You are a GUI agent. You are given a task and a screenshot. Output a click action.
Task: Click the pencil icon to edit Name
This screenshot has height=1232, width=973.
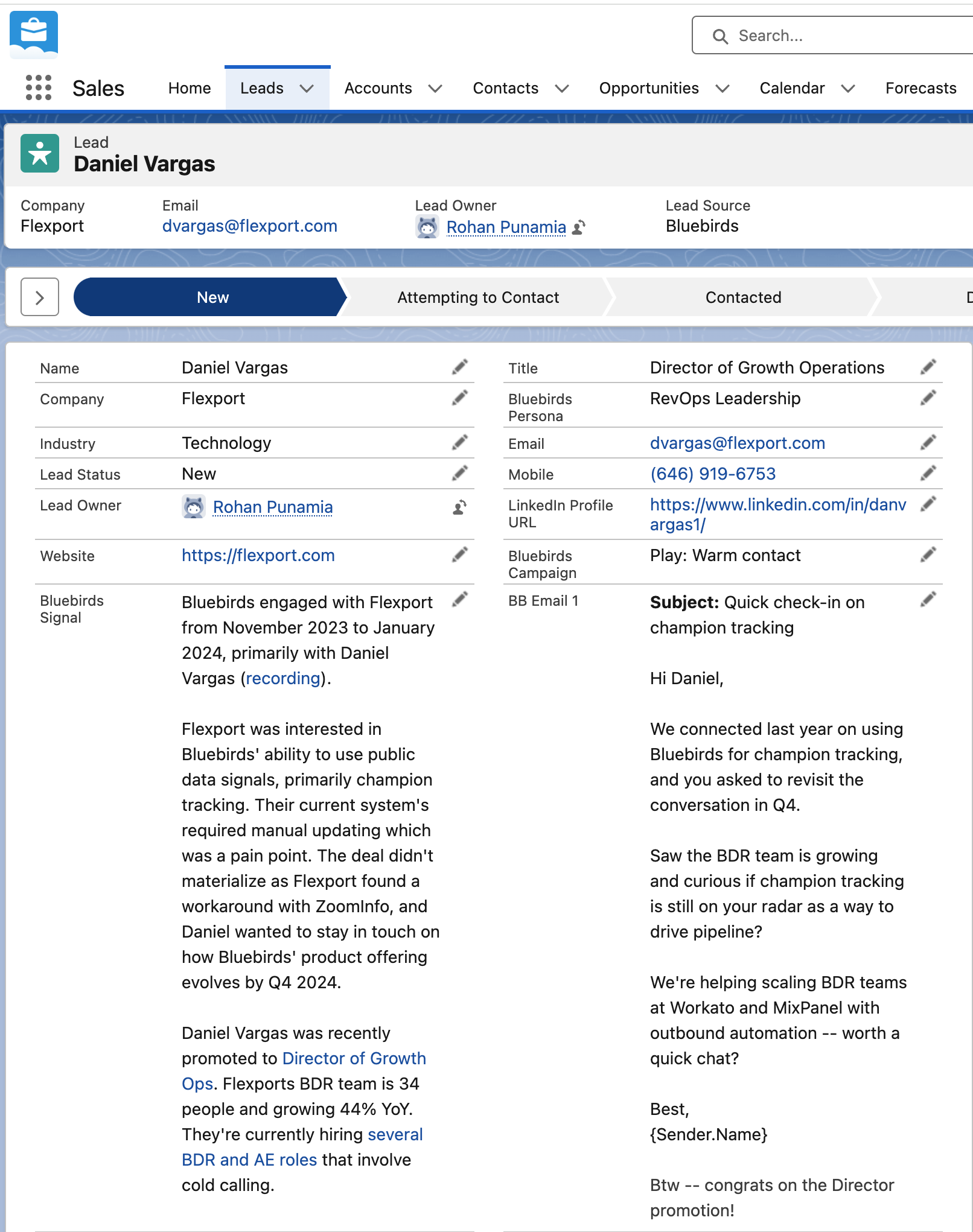pos(460,367)
